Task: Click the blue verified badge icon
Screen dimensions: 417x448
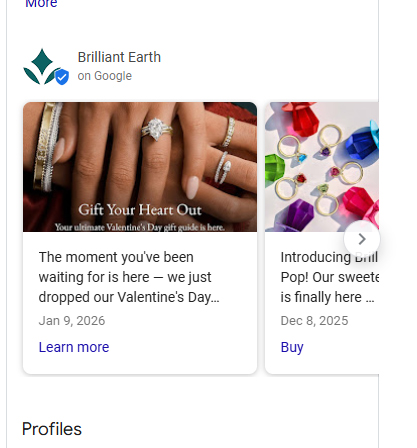Action: [x=62, y=77]
